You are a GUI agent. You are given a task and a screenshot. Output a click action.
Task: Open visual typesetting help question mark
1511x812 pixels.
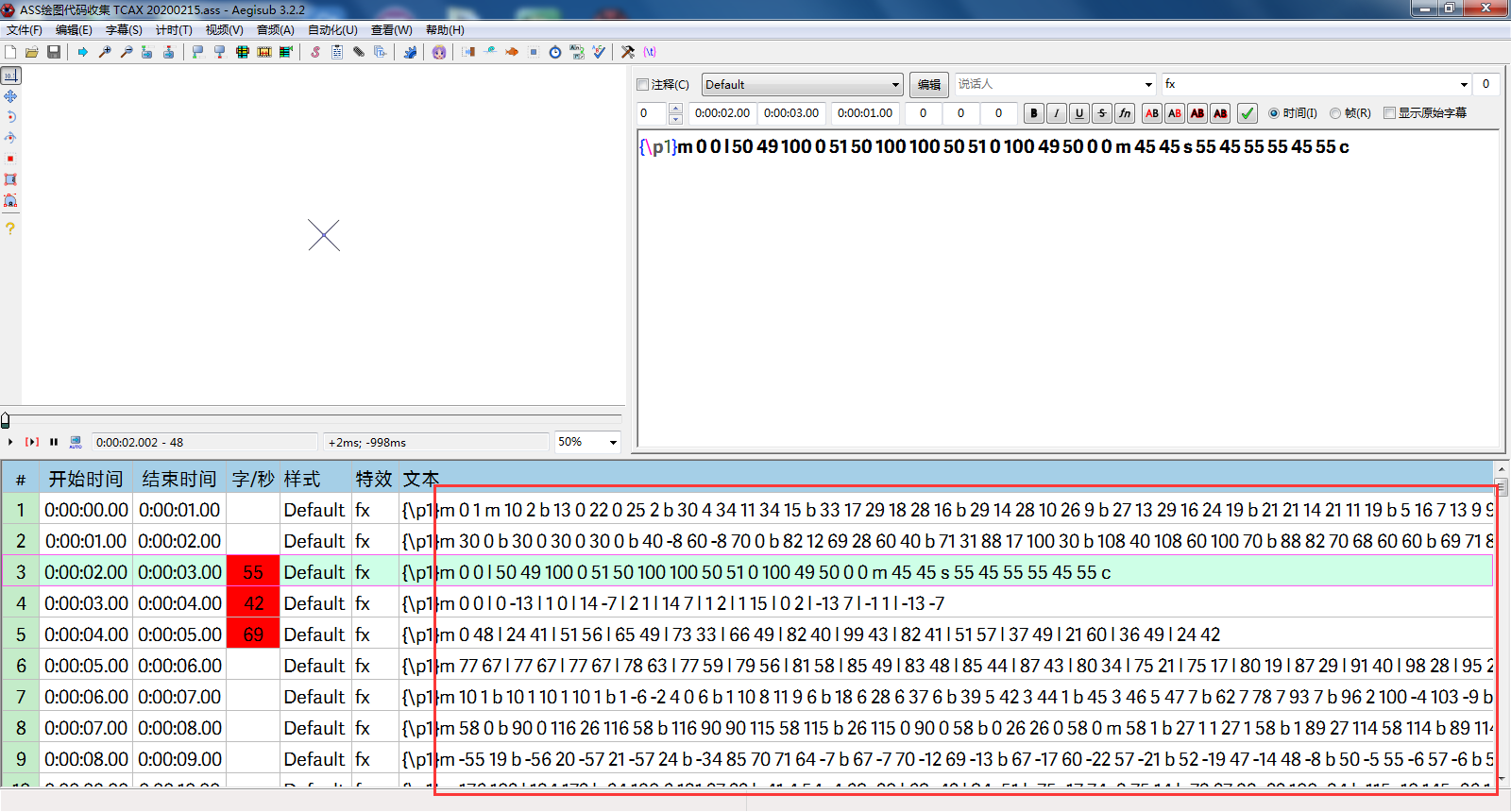tap(10, 228)
